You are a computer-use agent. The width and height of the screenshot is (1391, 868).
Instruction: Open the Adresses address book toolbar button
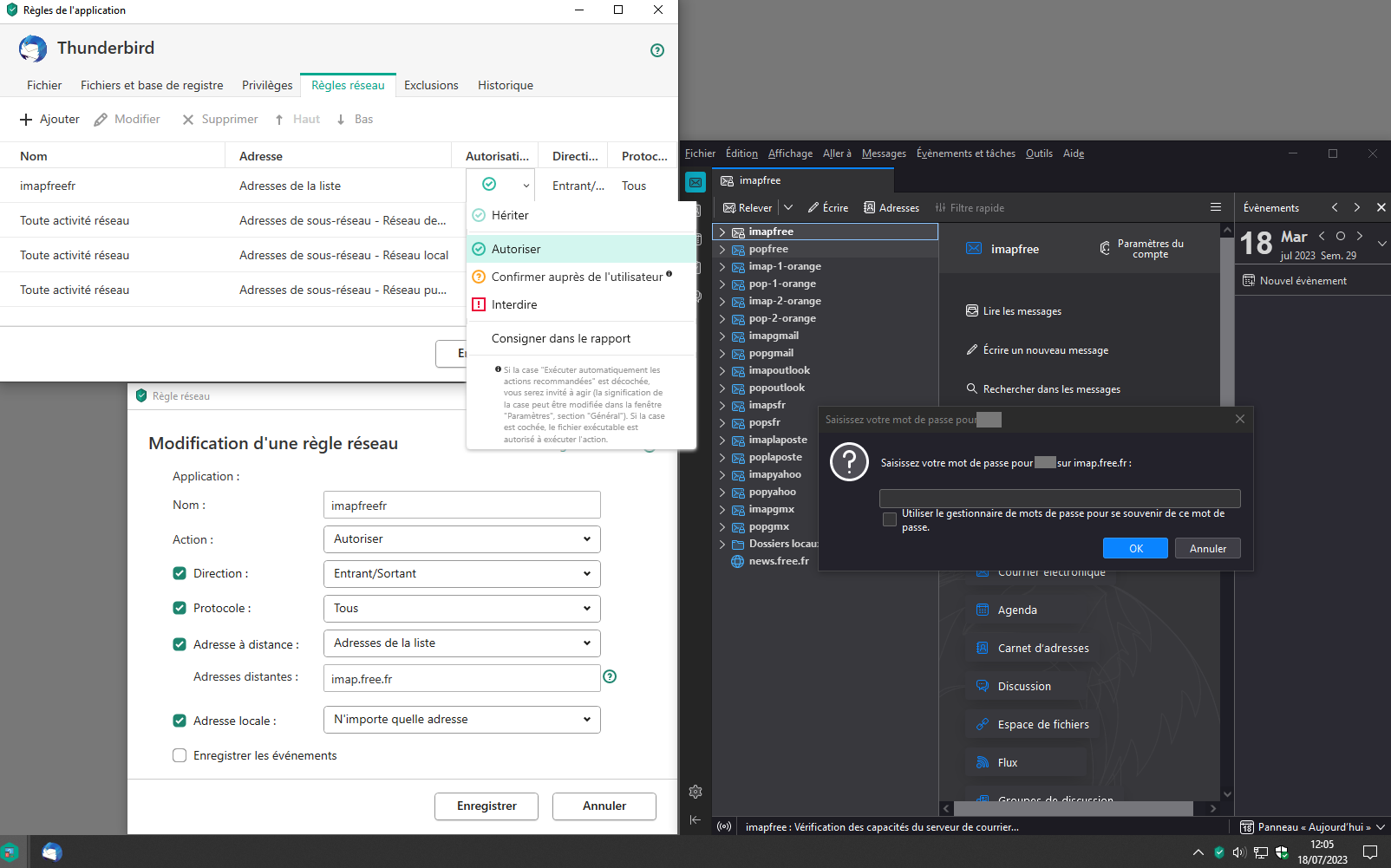pyautogui.click(x=891, y=208)
